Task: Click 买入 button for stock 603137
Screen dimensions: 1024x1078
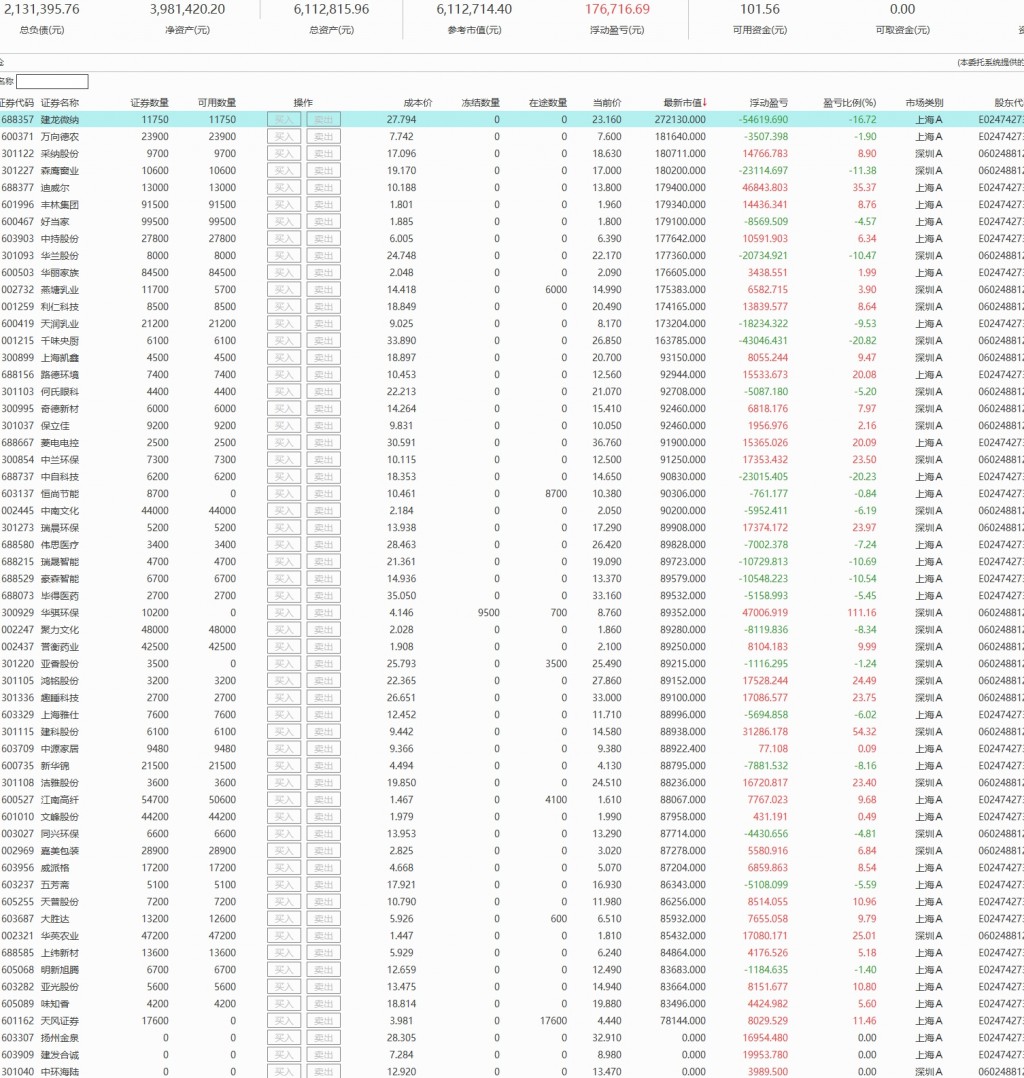Action: coord(284,494)
